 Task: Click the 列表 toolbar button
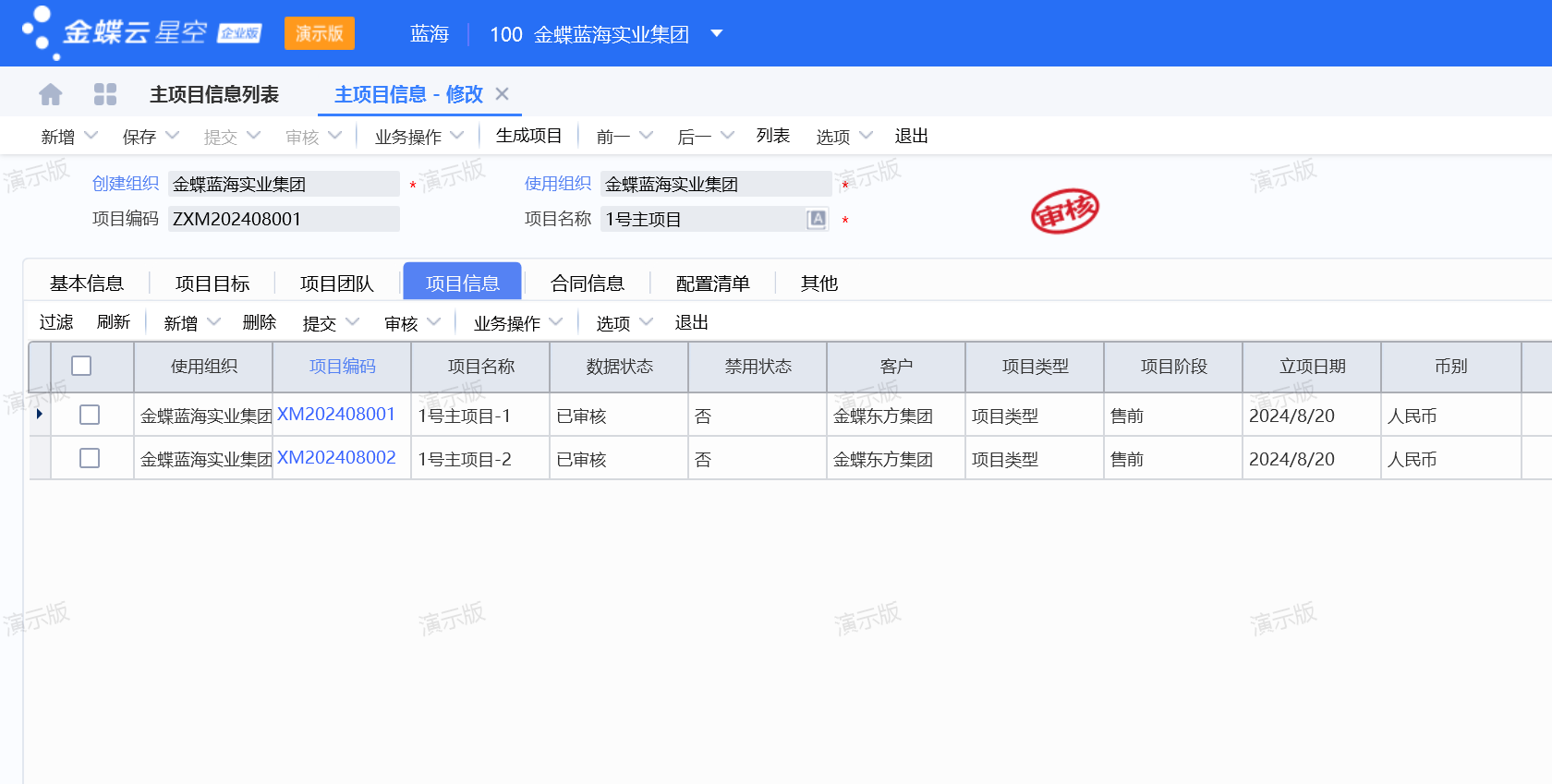pos(773,136)
